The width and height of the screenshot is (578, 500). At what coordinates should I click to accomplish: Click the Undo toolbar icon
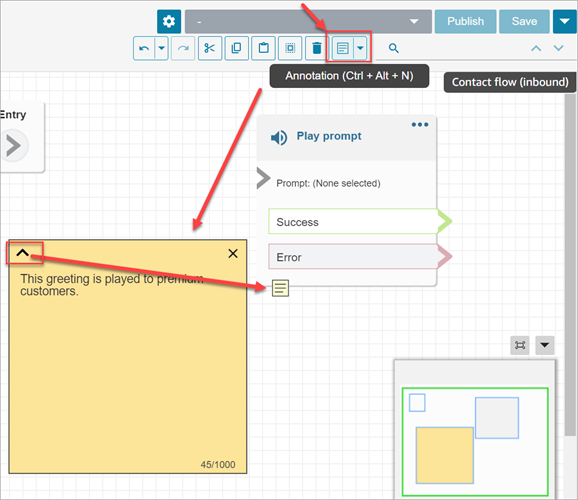click(144, 48)
